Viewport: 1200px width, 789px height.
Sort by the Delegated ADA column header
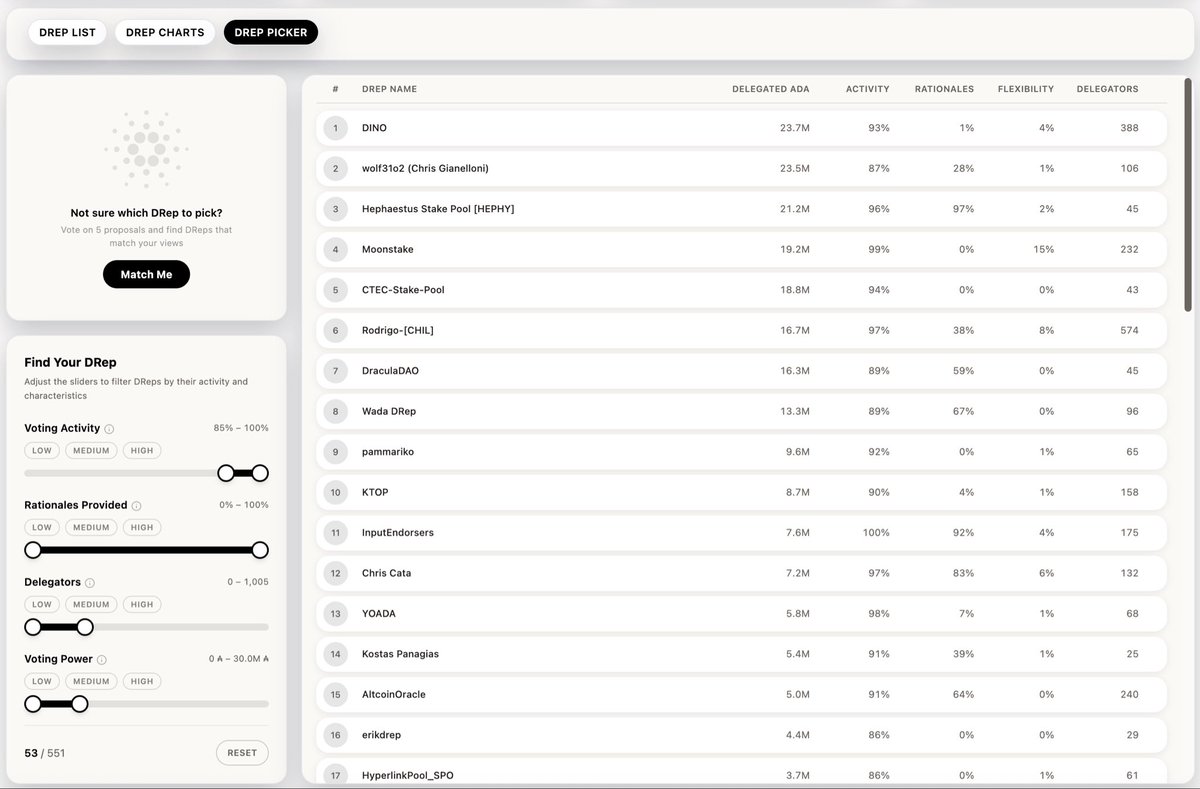(771, 89)
